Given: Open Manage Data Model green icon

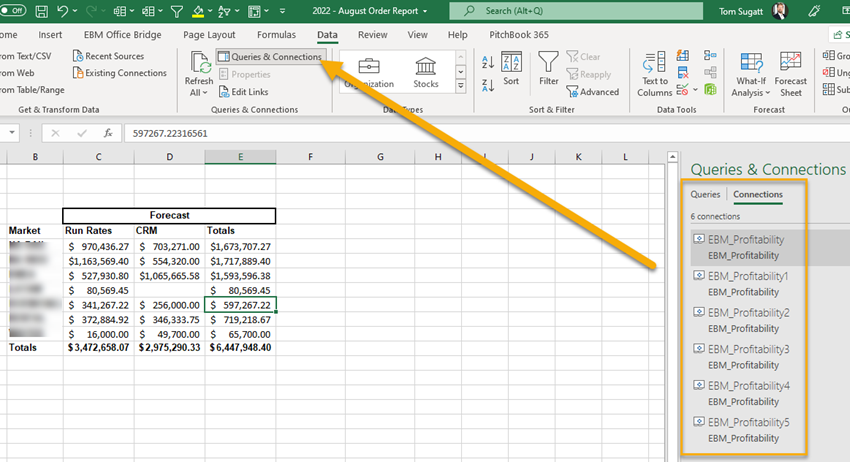Looking at the screenshot, I should coord(710,89).
